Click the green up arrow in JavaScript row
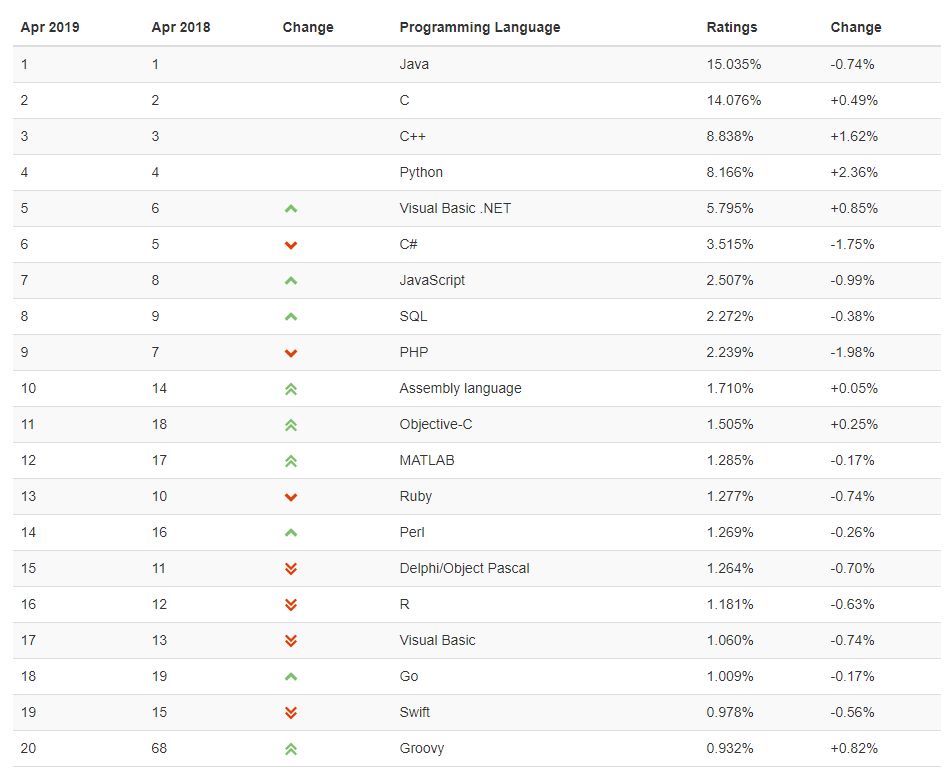 click(291, 281)
